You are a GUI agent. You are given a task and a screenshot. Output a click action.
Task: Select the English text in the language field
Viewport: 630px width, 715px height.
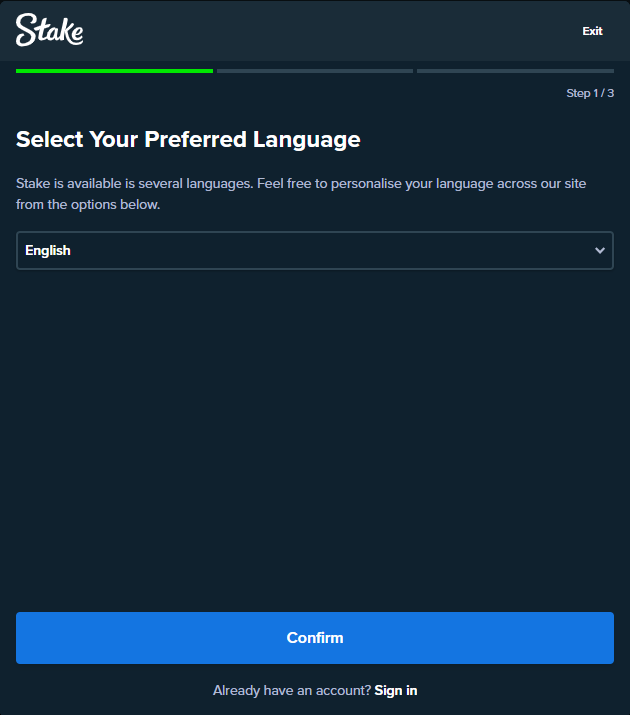pyautogui.click(x=48, y=250)
